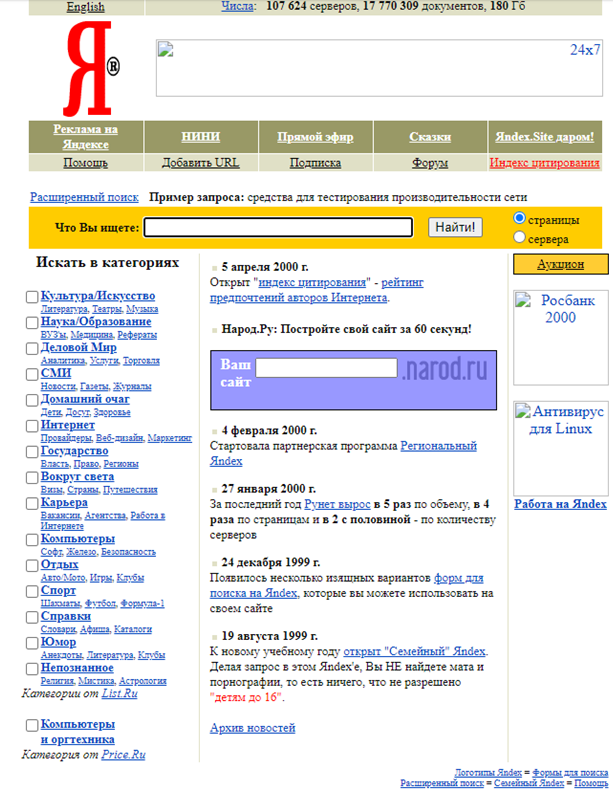Open the Формы для поиска footer link

(570, 772)
